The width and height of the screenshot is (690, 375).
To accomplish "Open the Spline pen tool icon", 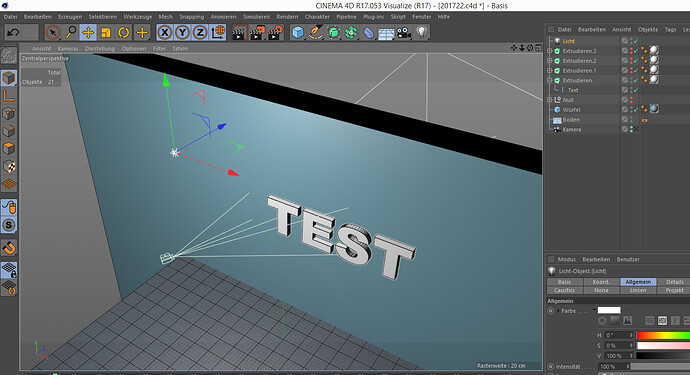I will 316,33.
